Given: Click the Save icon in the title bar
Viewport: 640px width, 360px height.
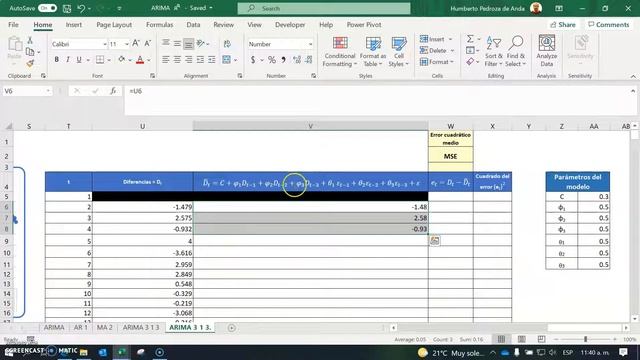Looking at the screenshot, I should (67, 8).
